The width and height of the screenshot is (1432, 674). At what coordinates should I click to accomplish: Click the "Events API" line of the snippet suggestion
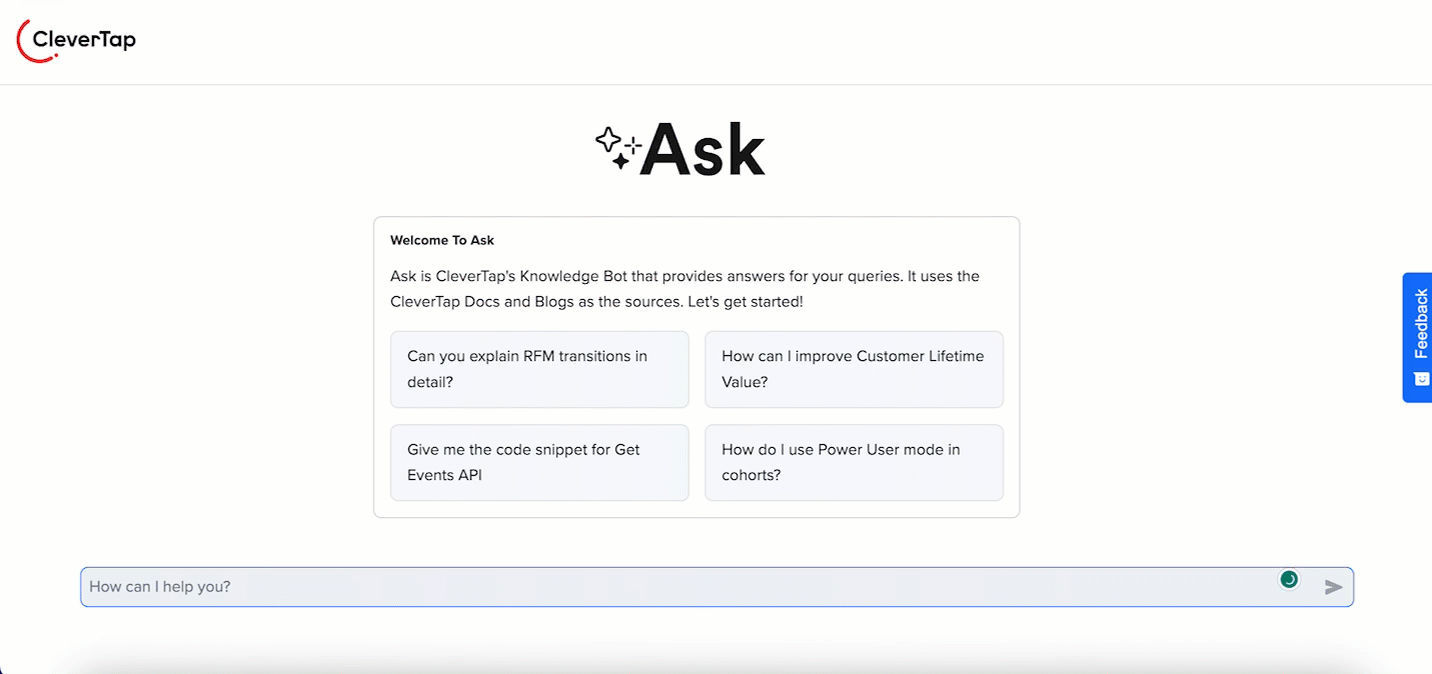[444, 475]
